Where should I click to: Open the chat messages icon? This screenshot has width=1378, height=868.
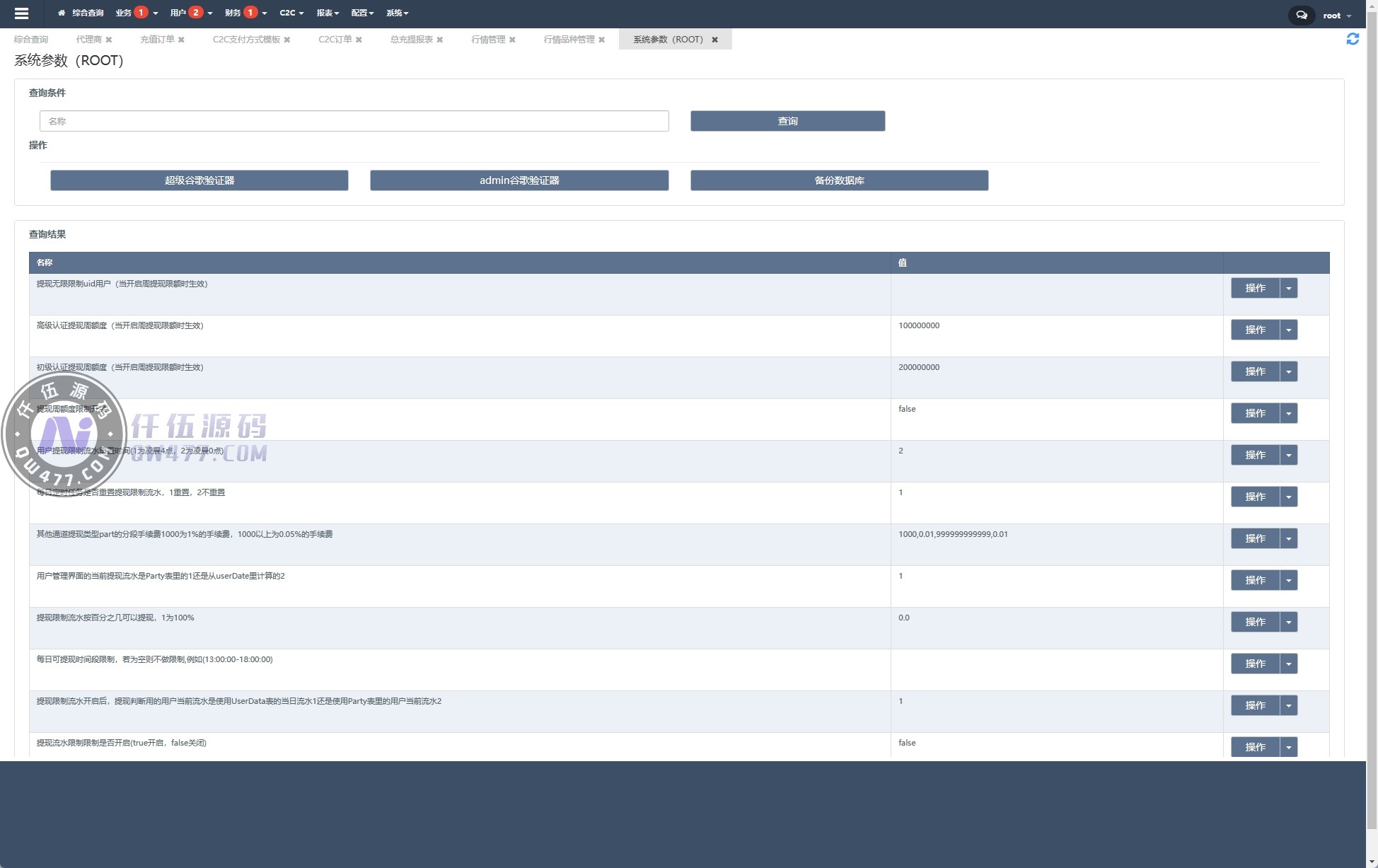(x=1301, y=15)
